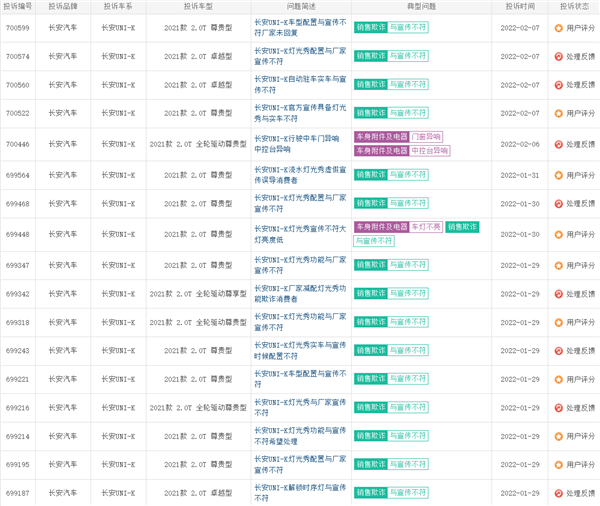Open link '灯光秀实车与宣传时候配置不符'
The width and height of the screenshot is (600, 506).
coord(300,351)
